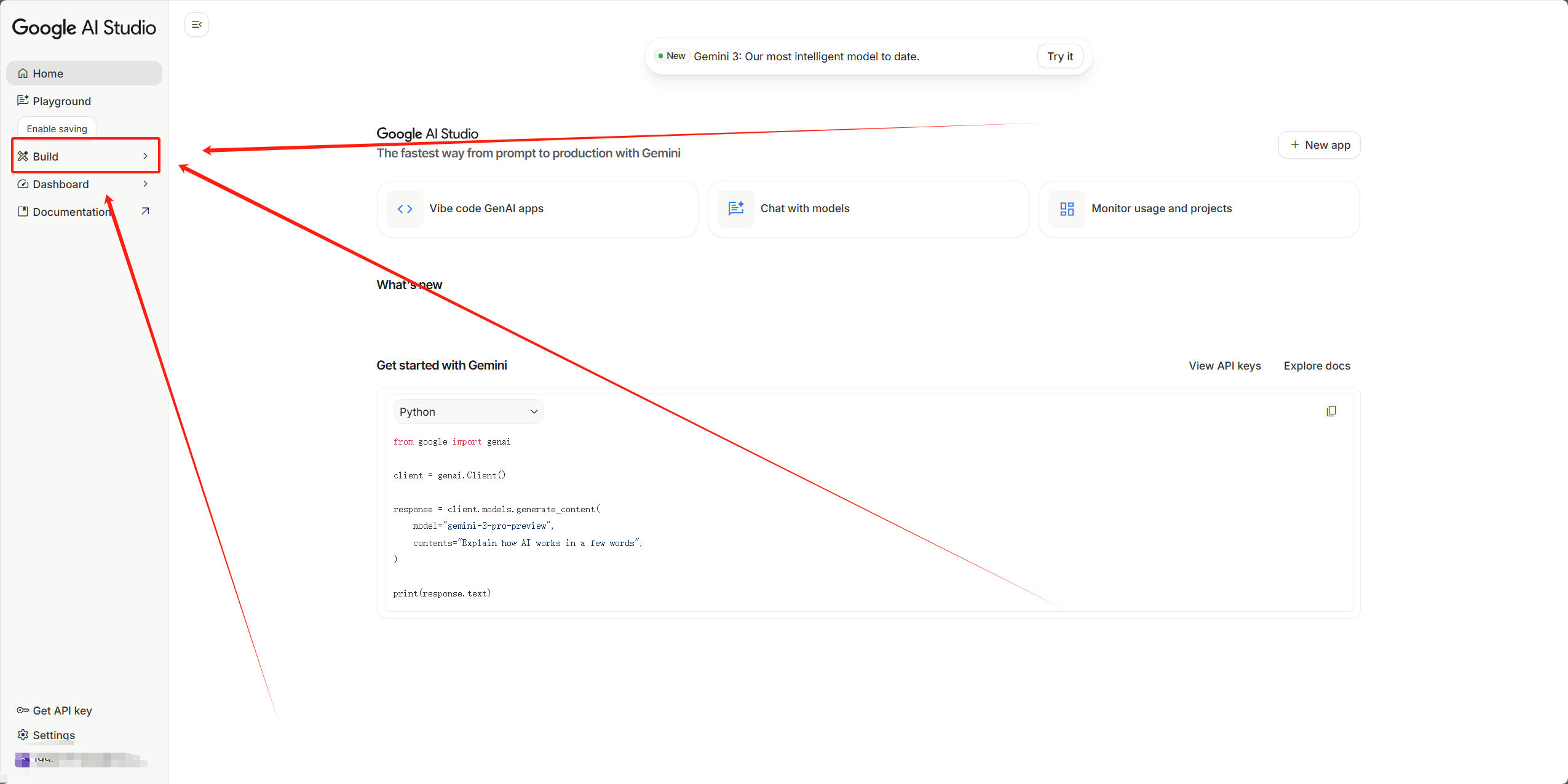Screen dimensions: 1568x784
Task: Collapse the sidebar with the toggle icon
Action: tap(197, 25)
